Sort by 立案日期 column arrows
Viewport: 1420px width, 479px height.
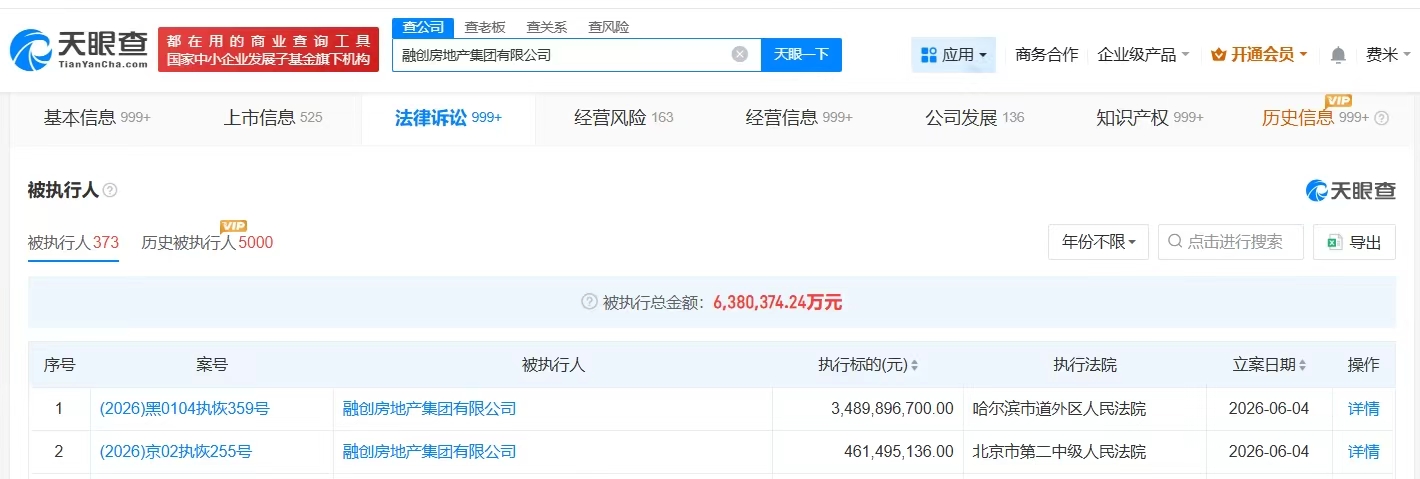[1302, 366]
